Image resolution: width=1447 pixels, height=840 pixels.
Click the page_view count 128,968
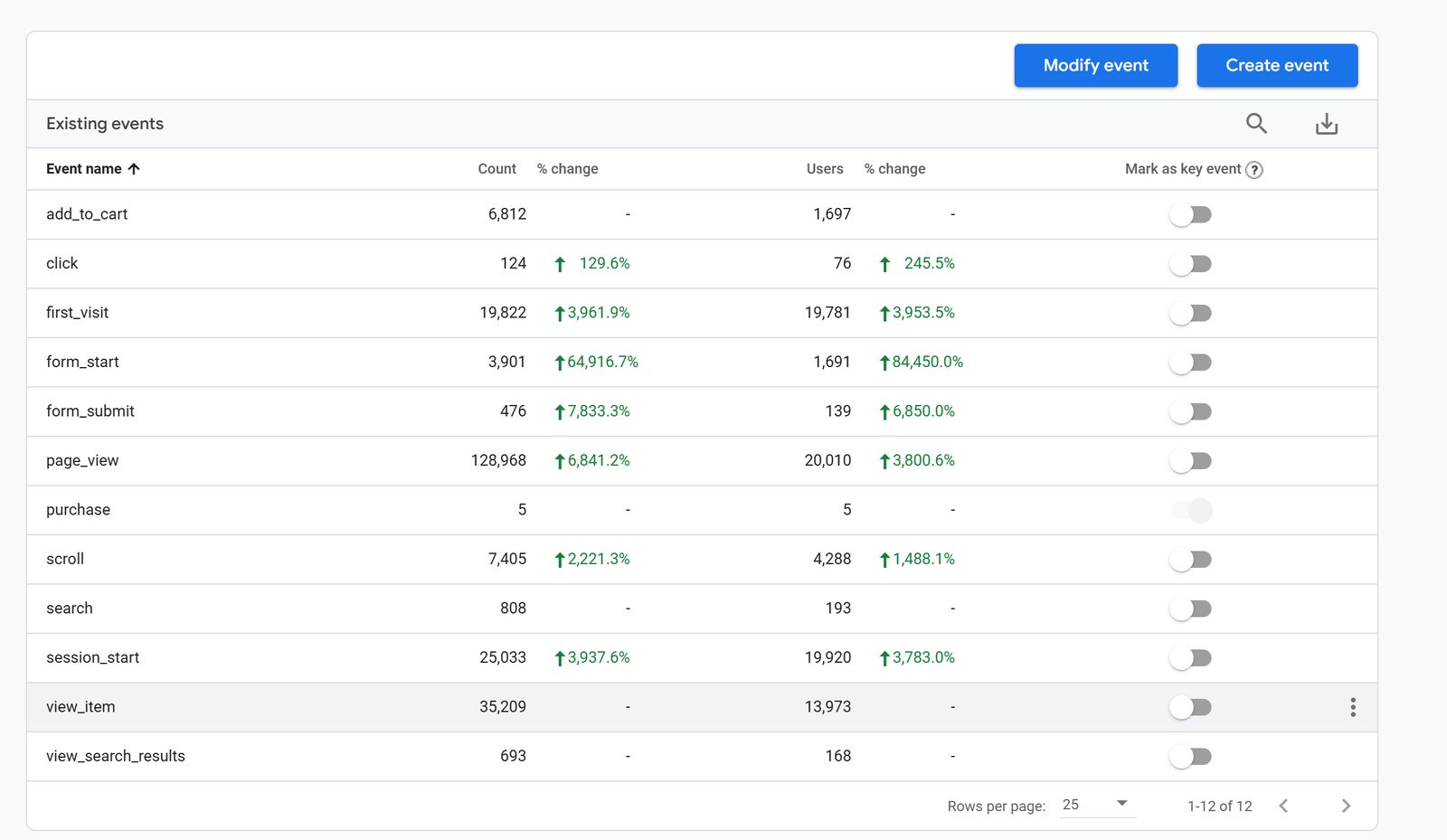point(498,460)
